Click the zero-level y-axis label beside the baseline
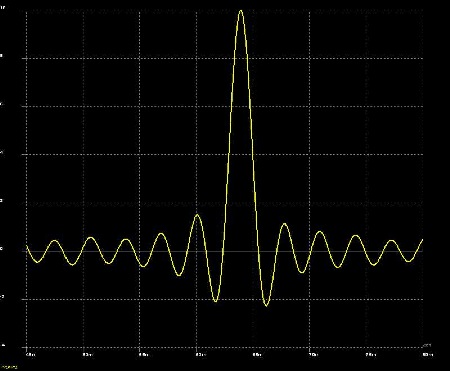The height and width of the screenshot is (371, 450). coord(2,249)
